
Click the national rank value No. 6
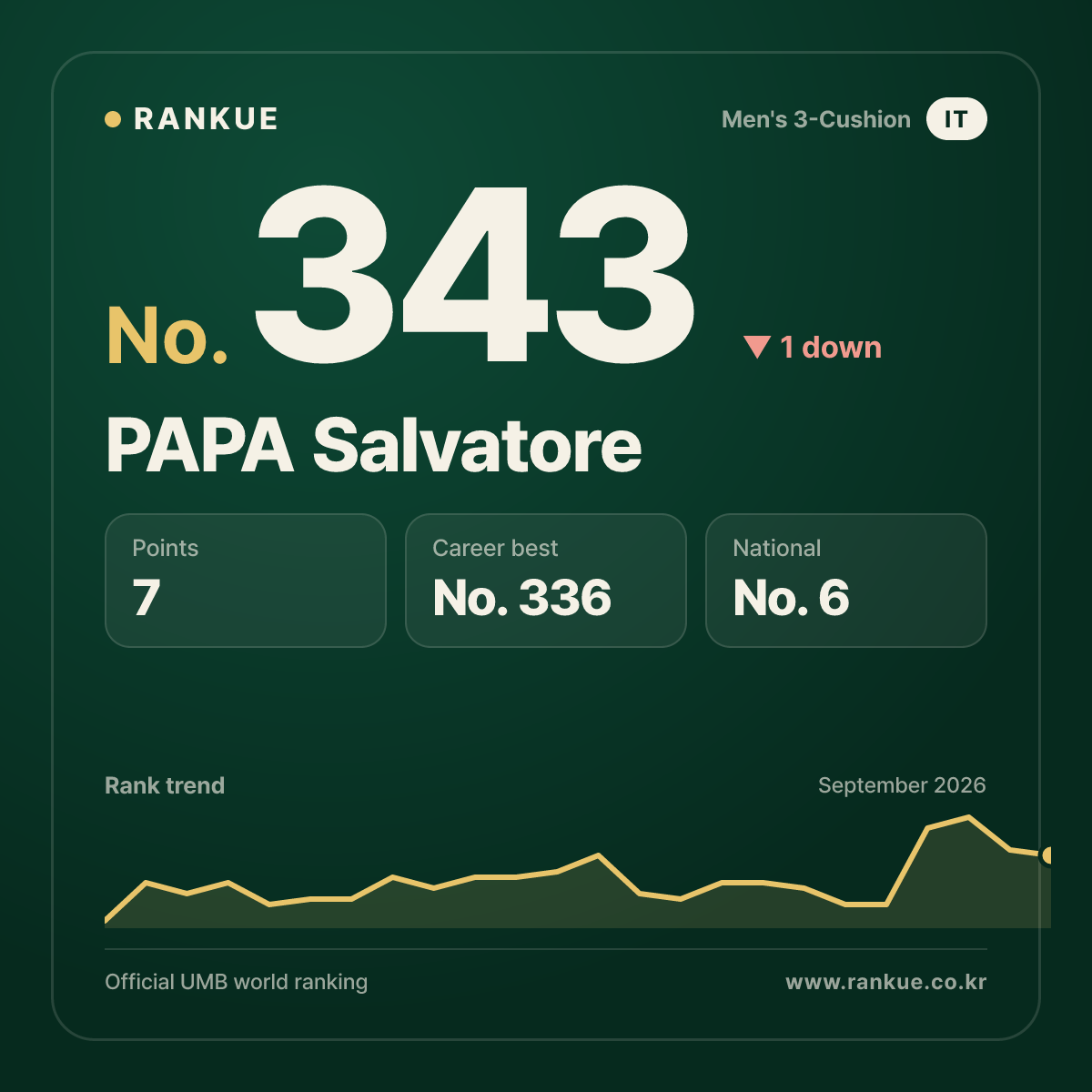(791, 598)
